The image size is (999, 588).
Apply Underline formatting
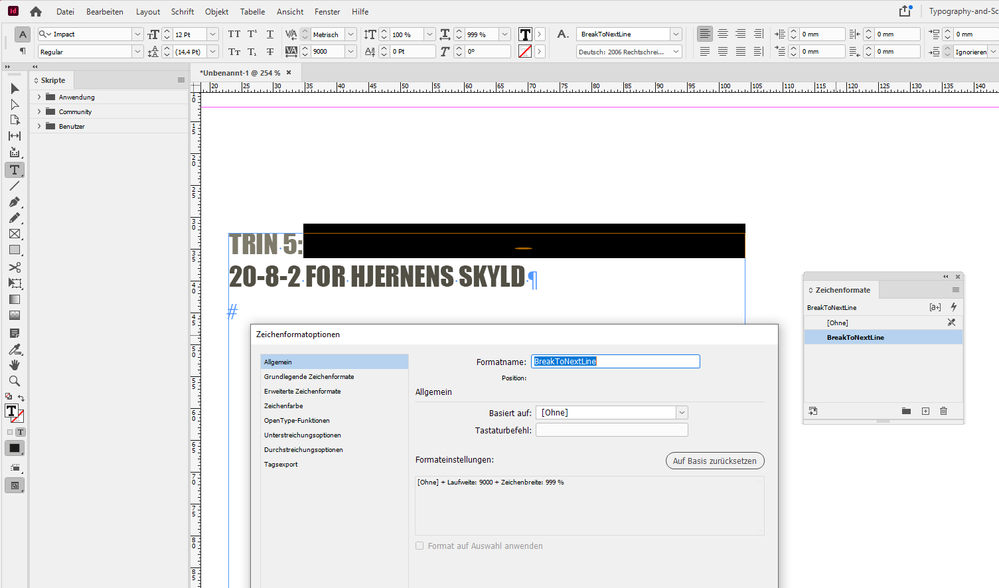pyautogui.click(x=270, y=34)
